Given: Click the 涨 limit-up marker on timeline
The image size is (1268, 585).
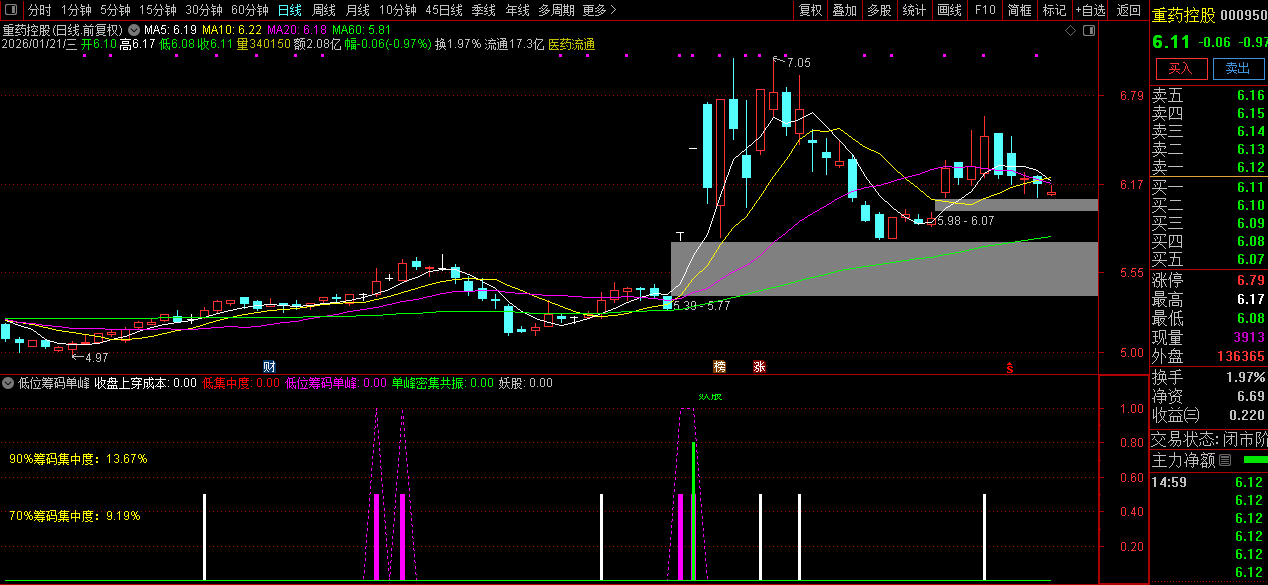Looking at the screenshot, I should pos(760,366).
